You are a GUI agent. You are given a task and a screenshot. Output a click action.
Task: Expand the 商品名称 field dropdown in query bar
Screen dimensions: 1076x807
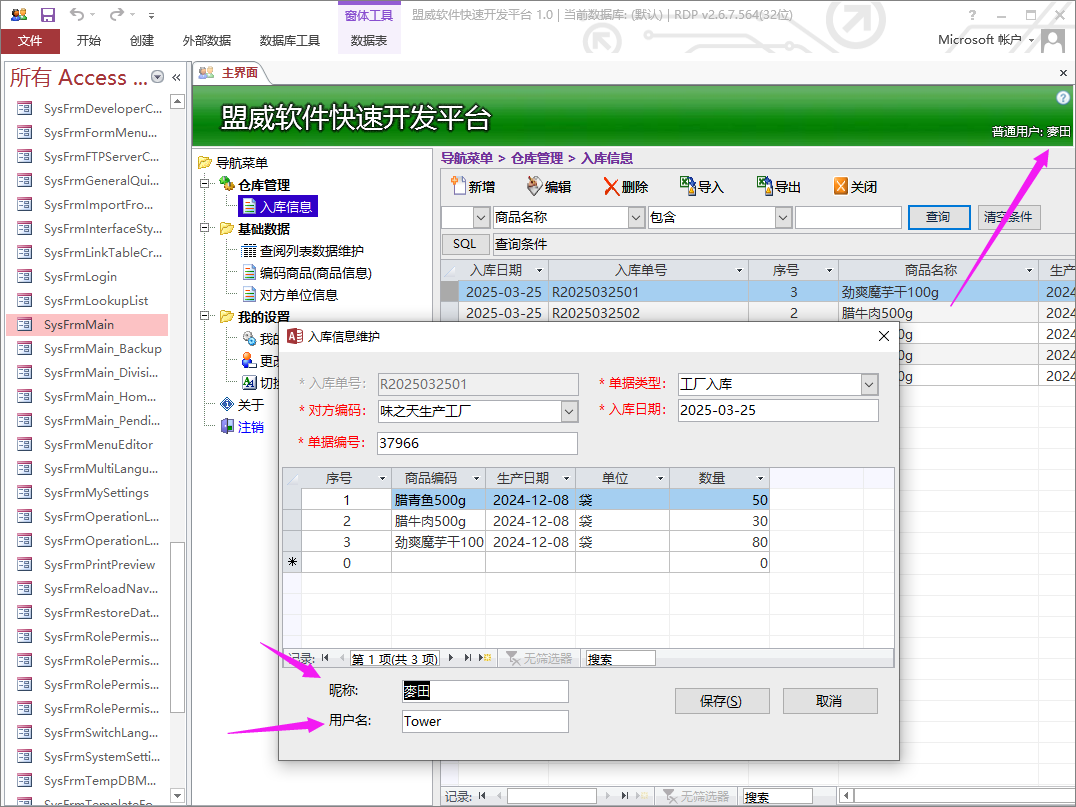pyautogui.click(x=636, y=217)
